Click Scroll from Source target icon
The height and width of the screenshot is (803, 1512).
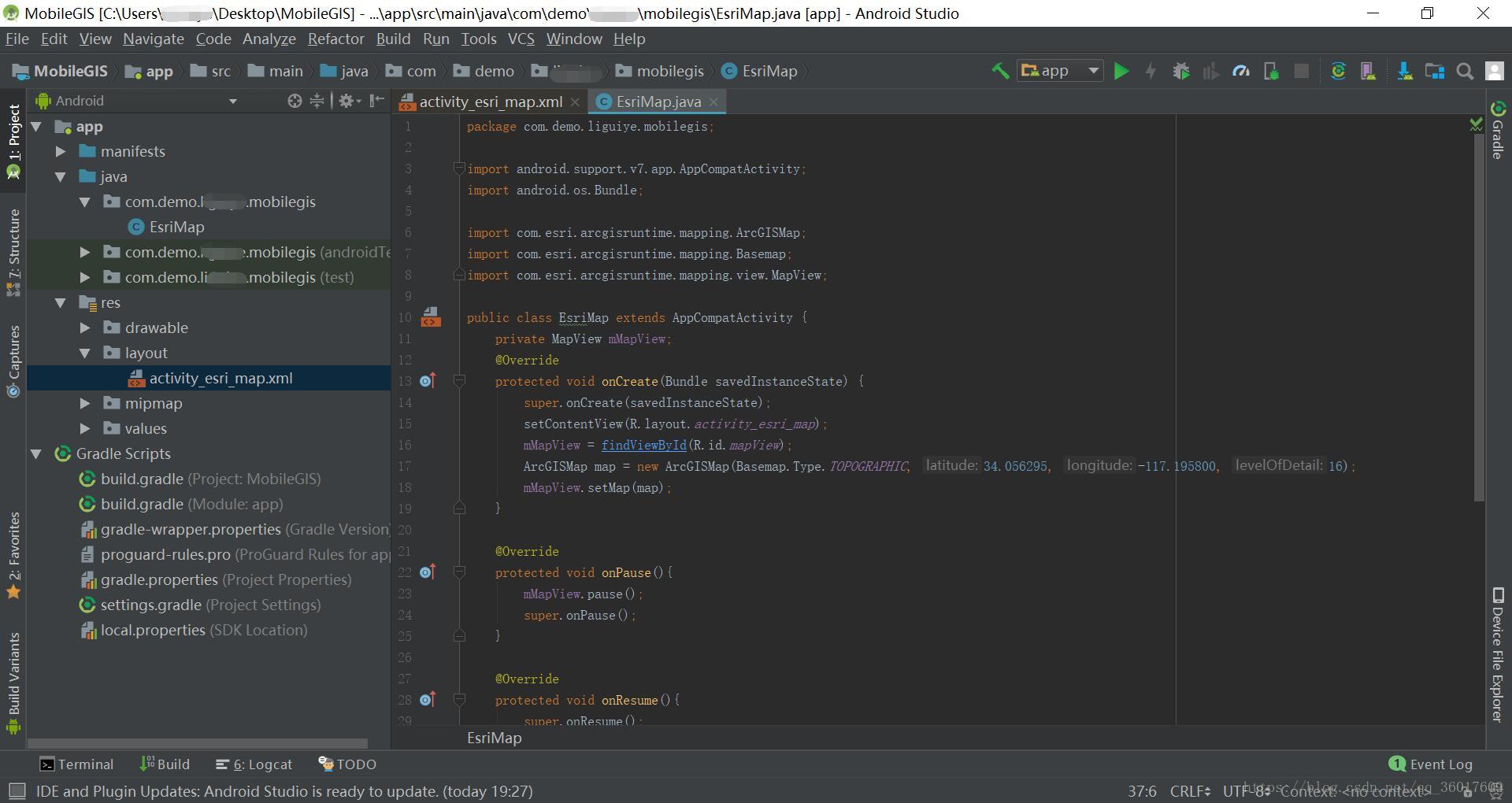295,101
